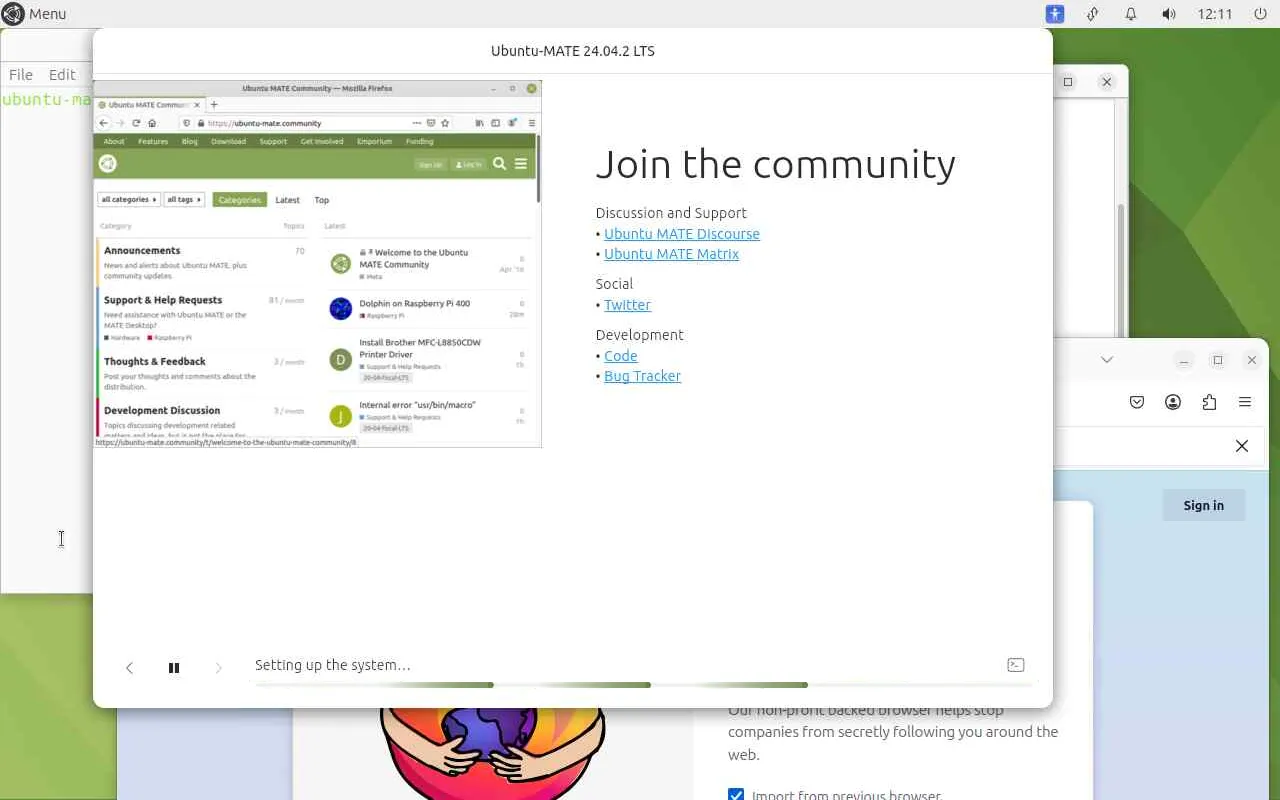This screenshot has height=800, width=1280.
Task: Click the 12:11 clock in the panel
Action: [x=1215, y=14]
